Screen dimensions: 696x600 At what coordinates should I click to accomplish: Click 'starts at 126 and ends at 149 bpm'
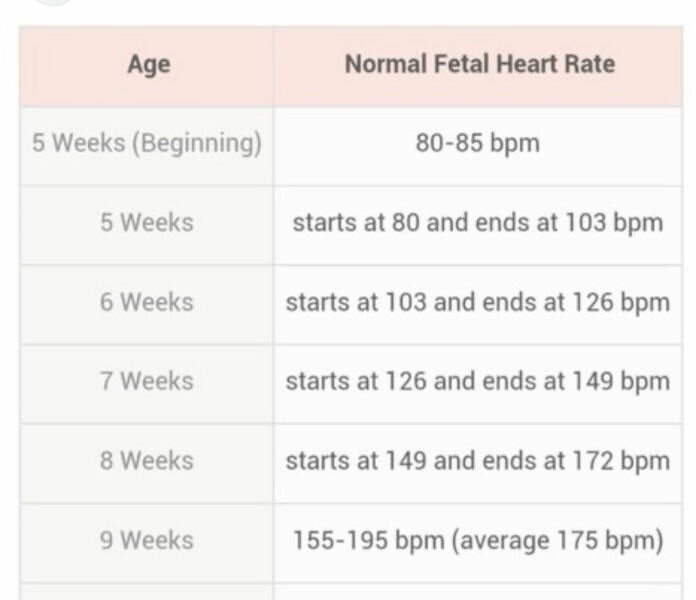478,381
